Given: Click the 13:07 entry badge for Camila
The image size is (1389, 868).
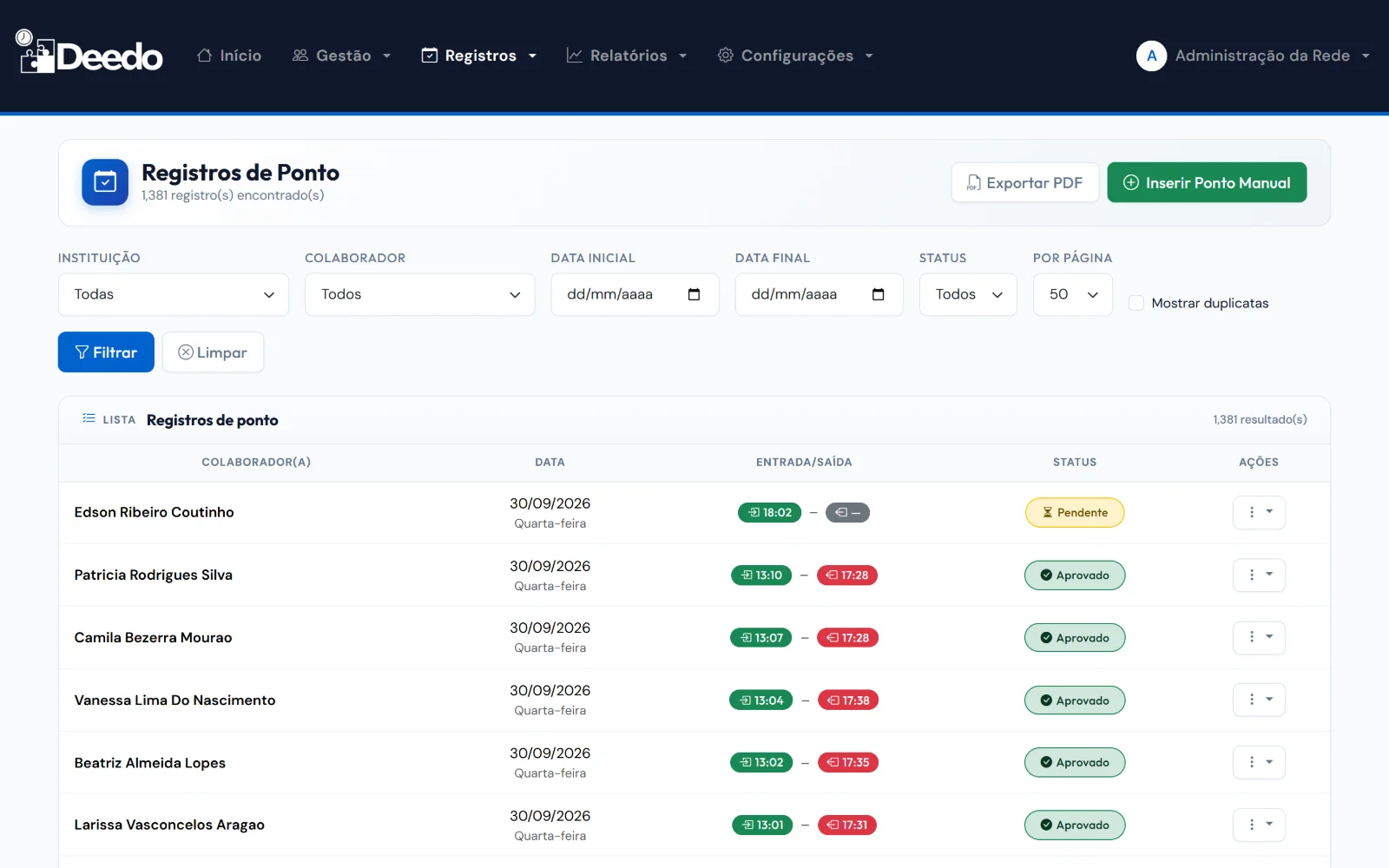Looking at the screenshot, I should (761, 637).
